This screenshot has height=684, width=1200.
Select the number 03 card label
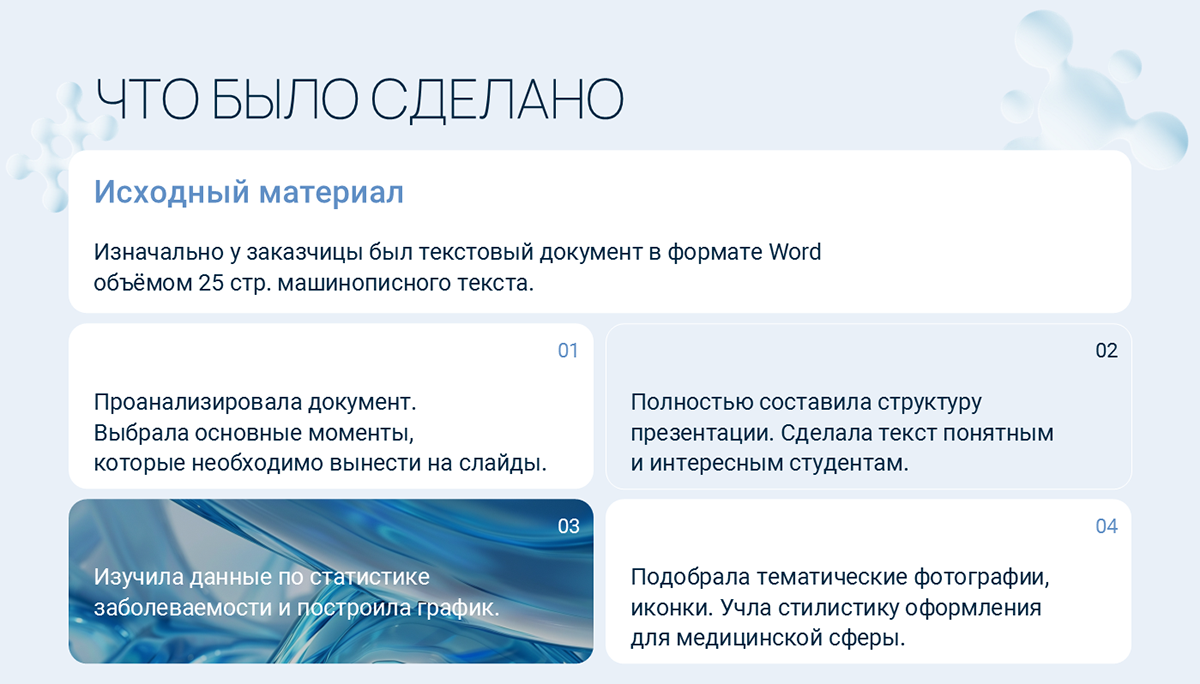[568, 527]
